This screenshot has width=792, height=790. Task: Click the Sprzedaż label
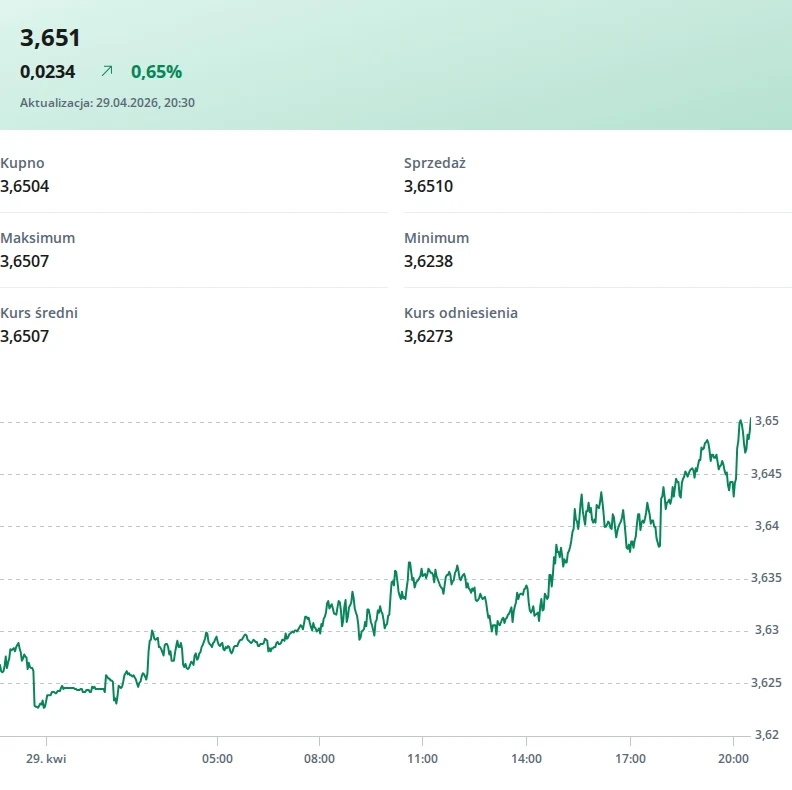(x=435, y=163)
